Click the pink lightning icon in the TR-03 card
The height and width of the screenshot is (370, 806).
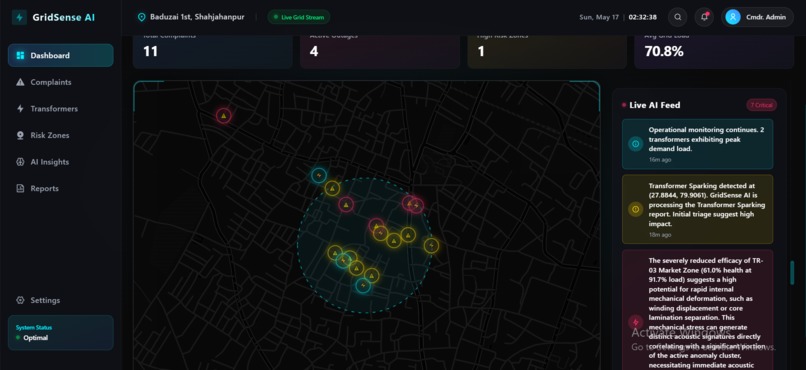click(x=635, y=322)
